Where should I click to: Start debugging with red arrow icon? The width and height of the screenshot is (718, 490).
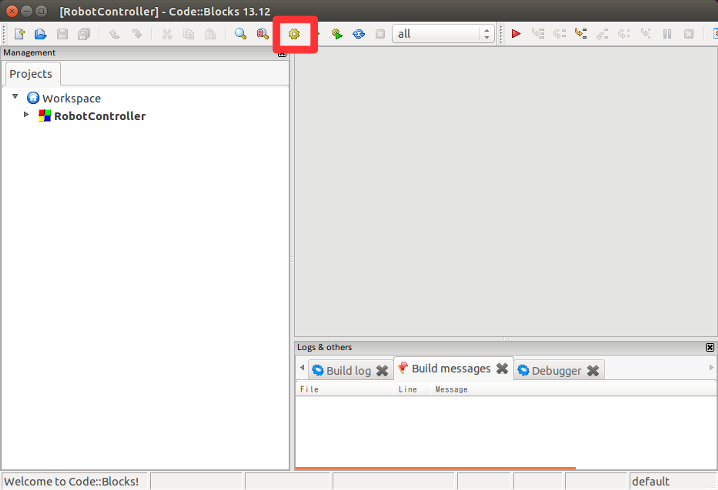tap(516, 34)
